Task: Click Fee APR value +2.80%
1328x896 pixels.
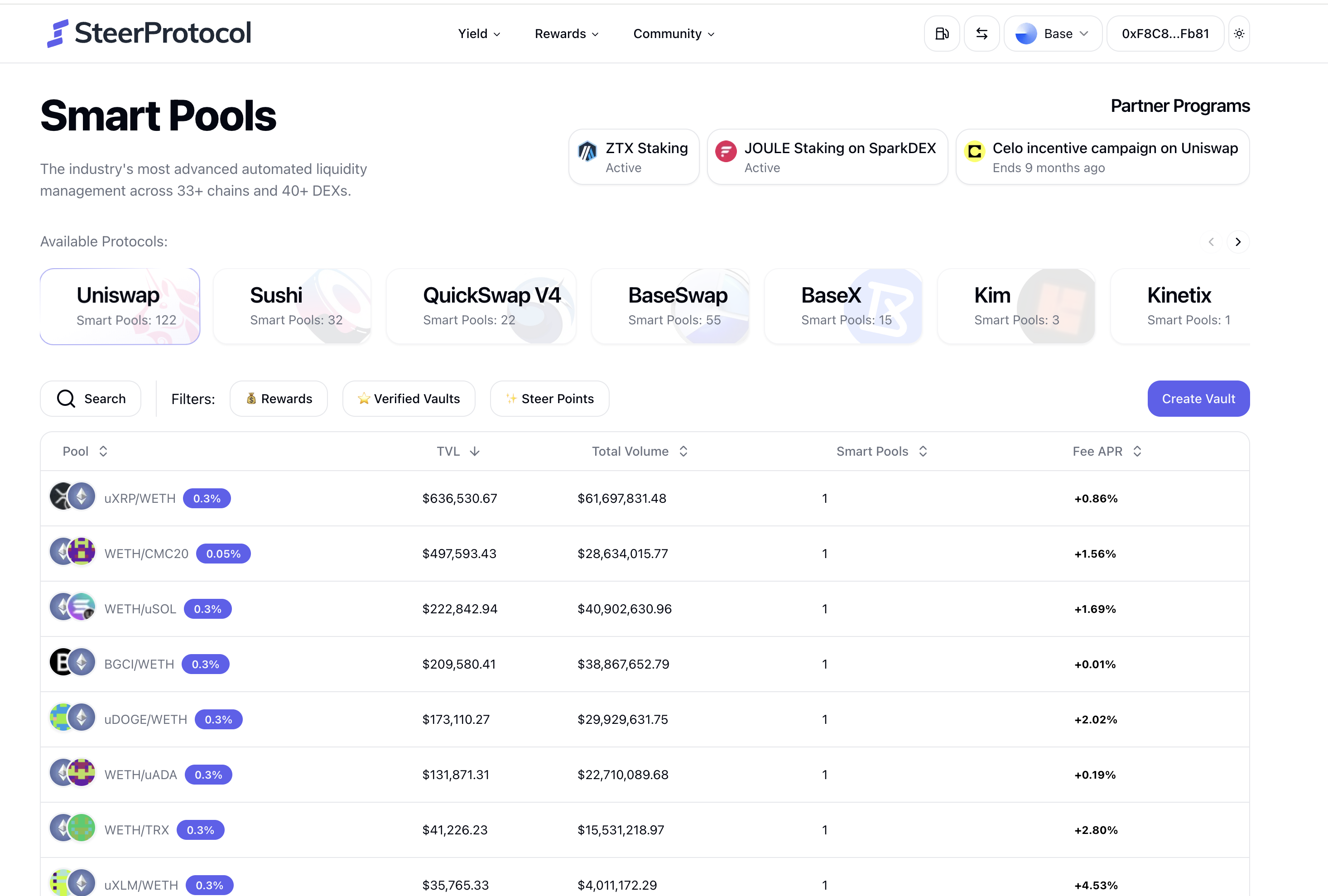Action: 1096,830
